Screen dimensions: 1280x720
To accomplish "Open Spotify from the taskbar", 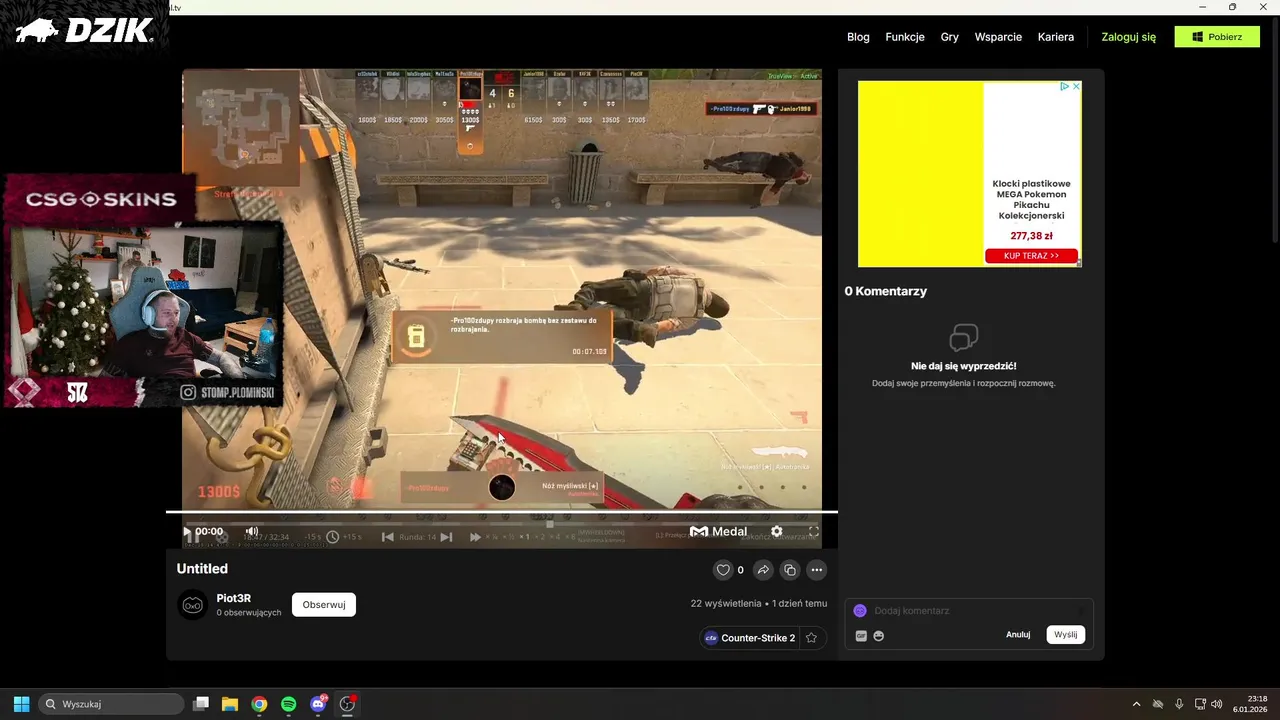I will click(288, 704).
